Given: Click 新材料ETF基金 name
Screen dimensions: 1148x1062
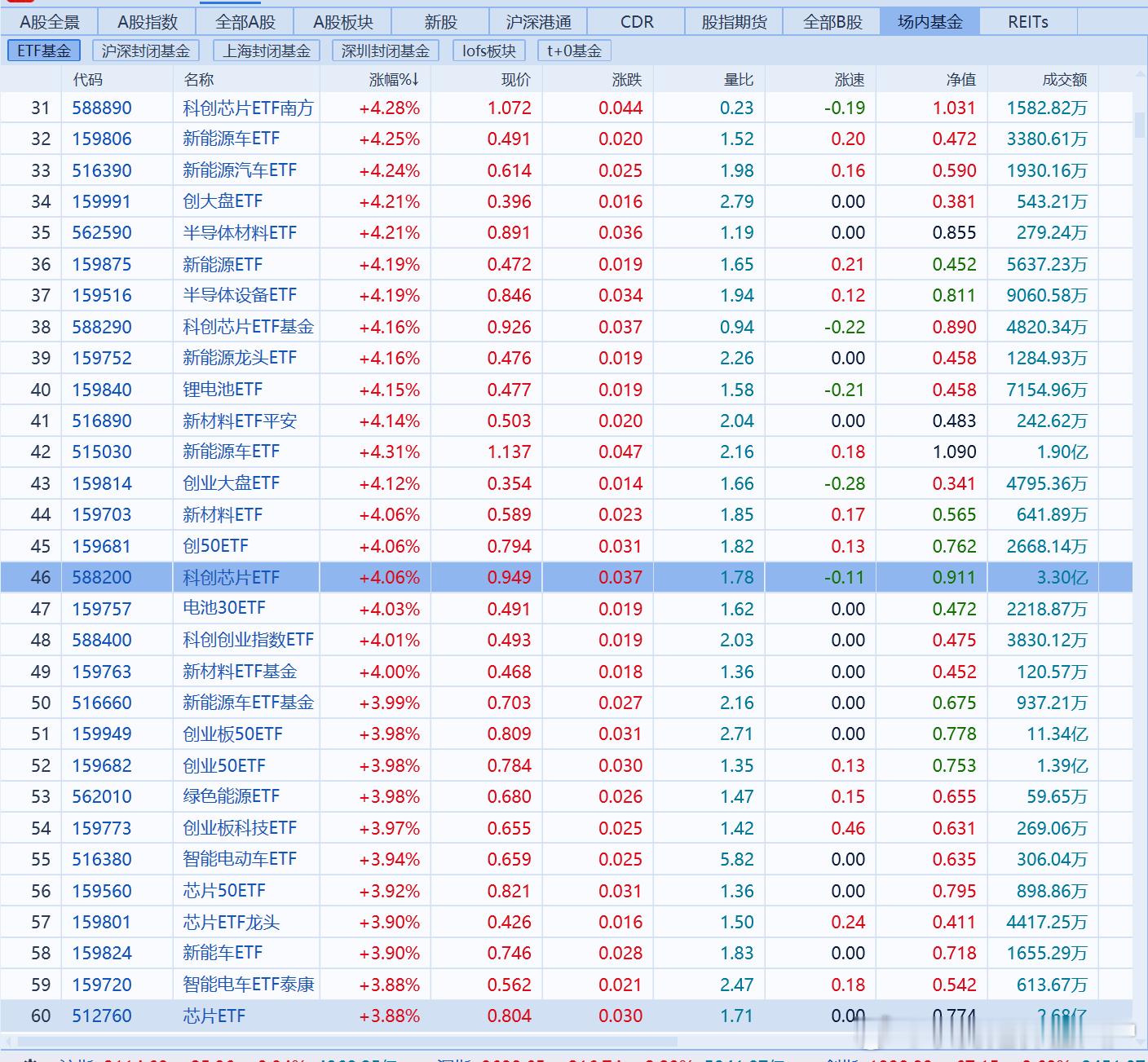Looking at the screenshot, I should (240, 672).
